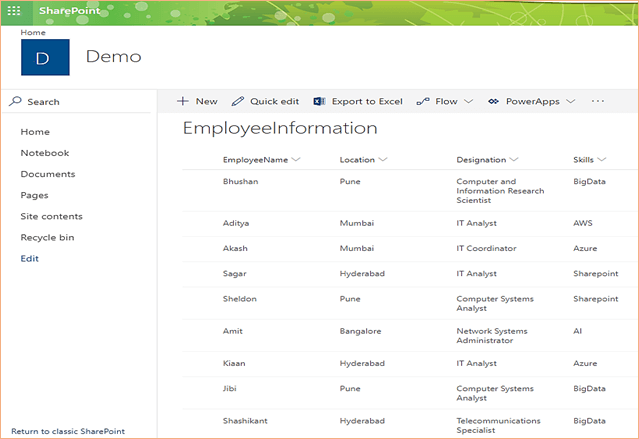Click the search magnifier icon

15,101
